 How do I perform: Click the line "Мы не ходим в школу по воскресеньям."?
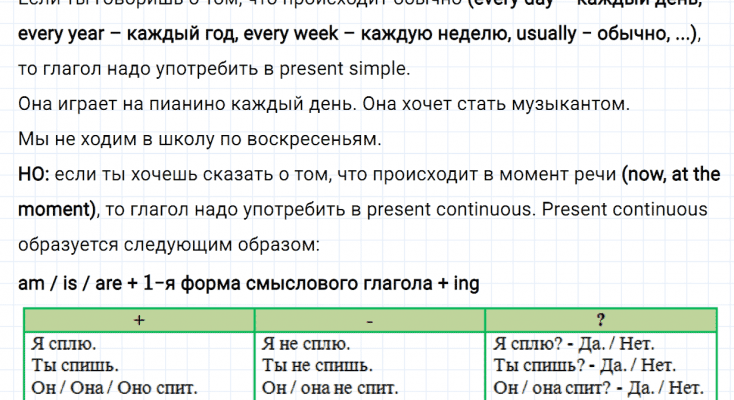199,139
